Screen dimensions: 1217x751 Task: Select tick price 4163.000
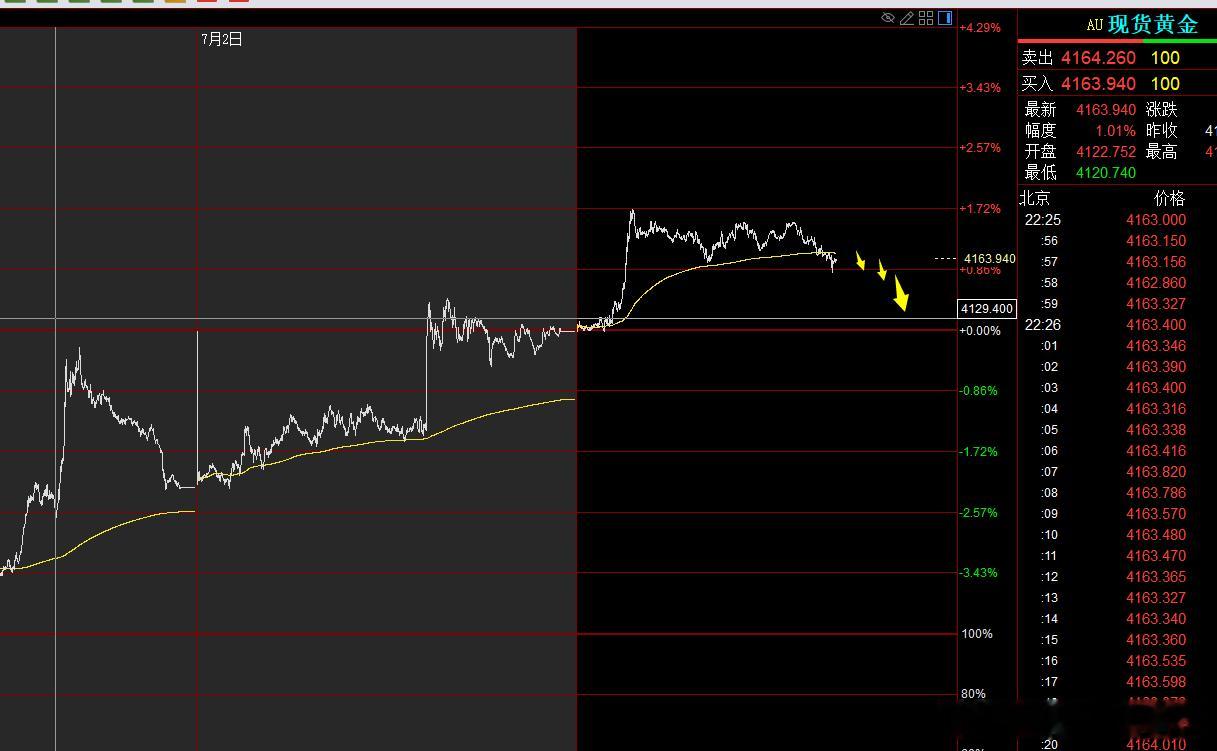(1156, 220)
